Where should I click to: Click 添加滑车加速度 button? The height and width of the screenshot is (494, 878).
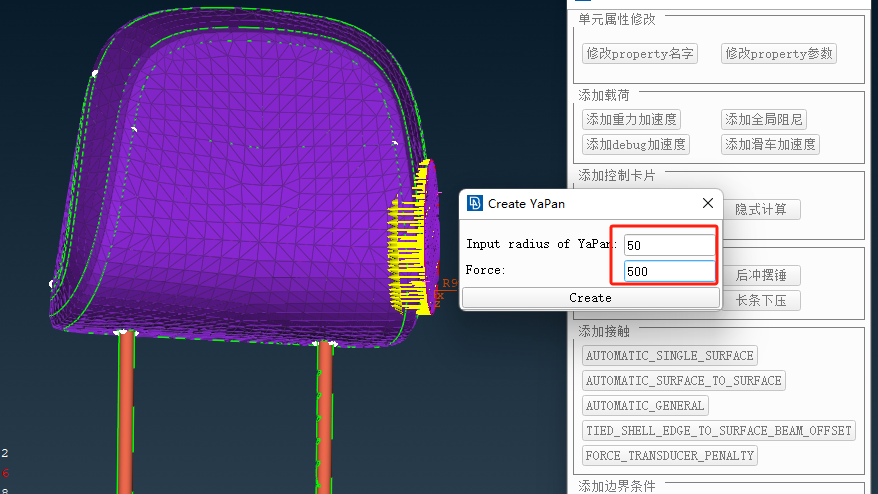tap(770, 145)
